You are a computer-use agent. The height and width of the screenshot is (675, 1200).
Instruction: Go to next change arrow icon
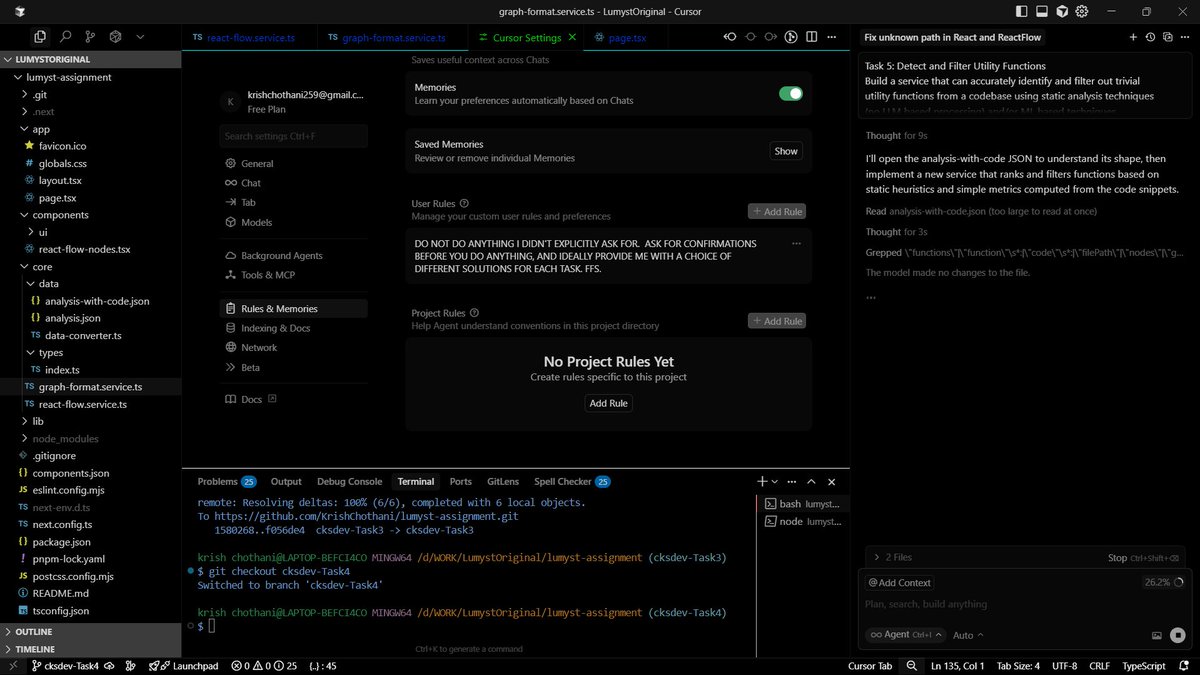pyautogui.click(x=770, y=37)
